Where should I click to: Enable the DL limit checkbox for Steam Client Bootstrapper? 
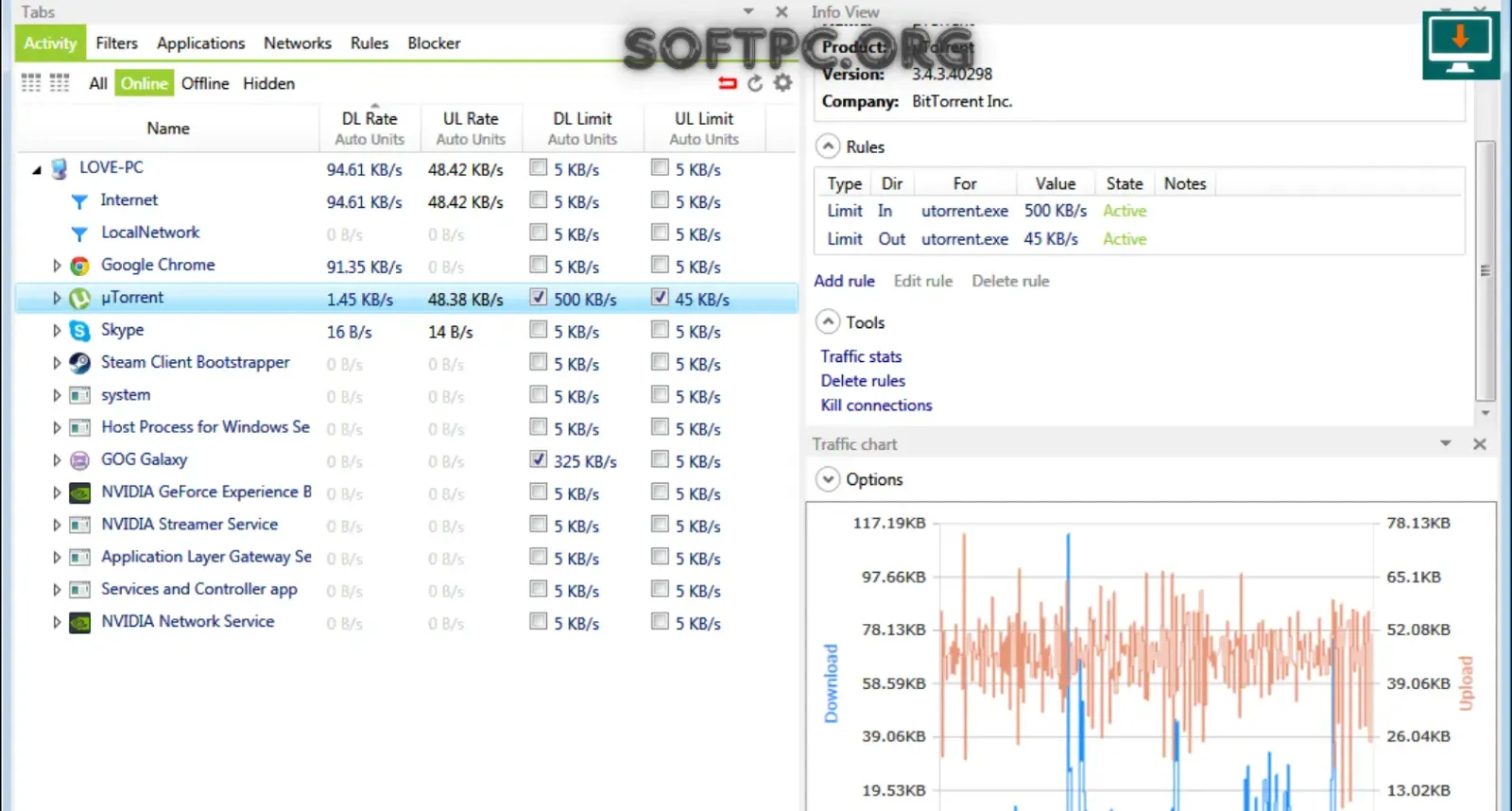tap(539, 362)
